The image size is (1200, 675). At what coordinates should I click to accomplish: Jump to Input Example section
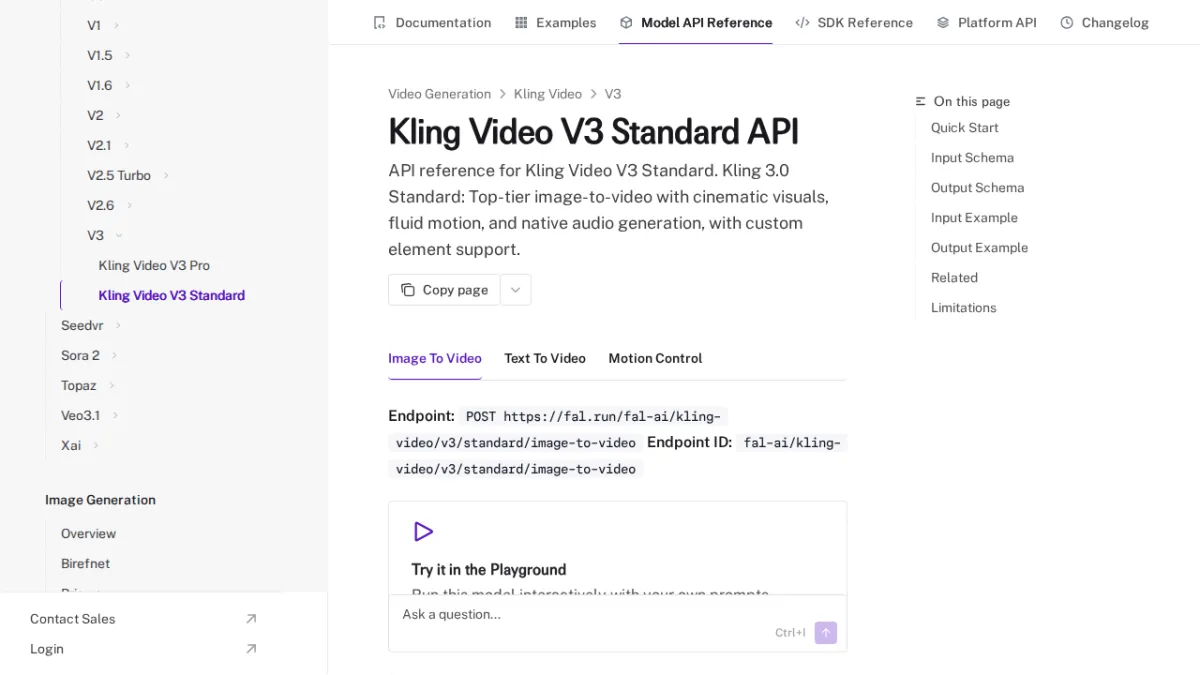coord(974,217)
